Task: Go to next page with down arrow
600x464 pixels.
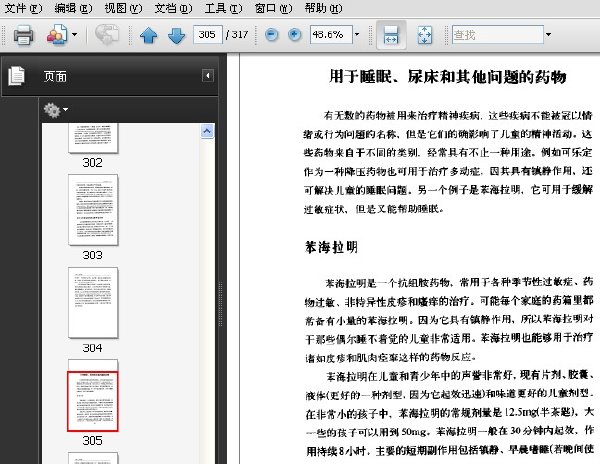Action: [176, 35]
